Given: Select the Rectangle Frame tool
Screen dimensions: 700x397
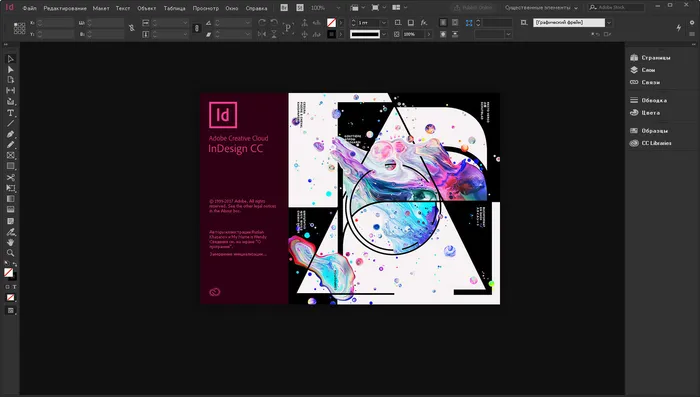Looking at the screenshot, I should [10, 155].
